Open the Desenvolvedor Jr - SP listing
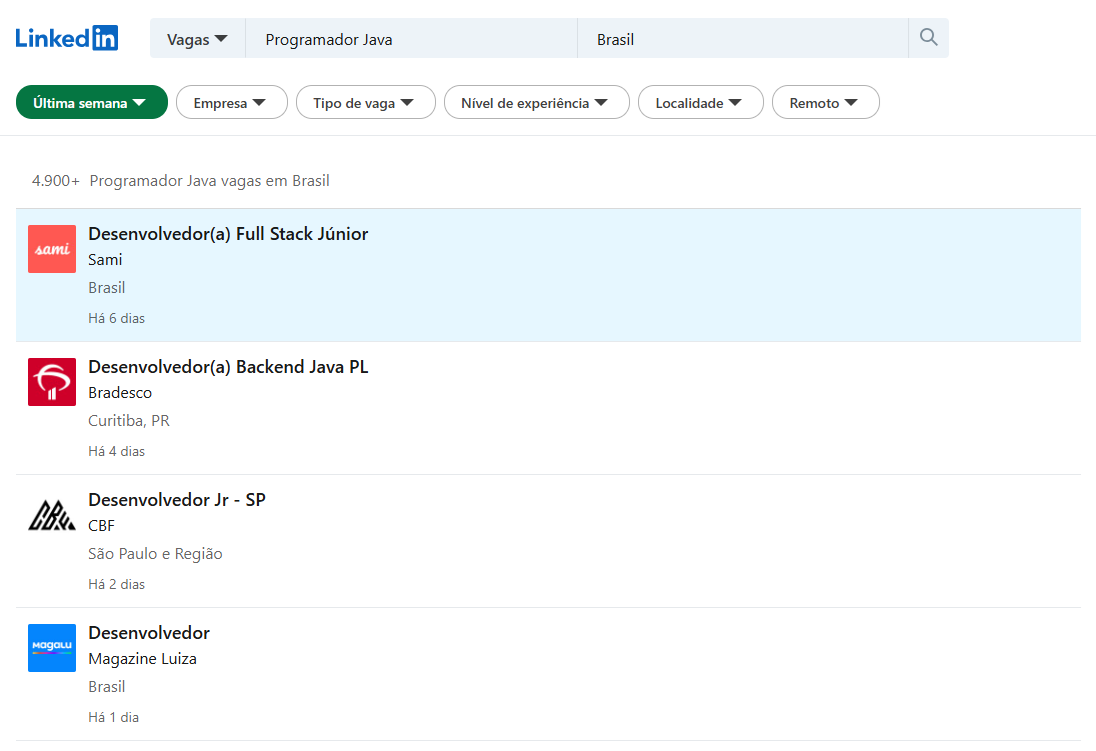 tap(177, 500)
